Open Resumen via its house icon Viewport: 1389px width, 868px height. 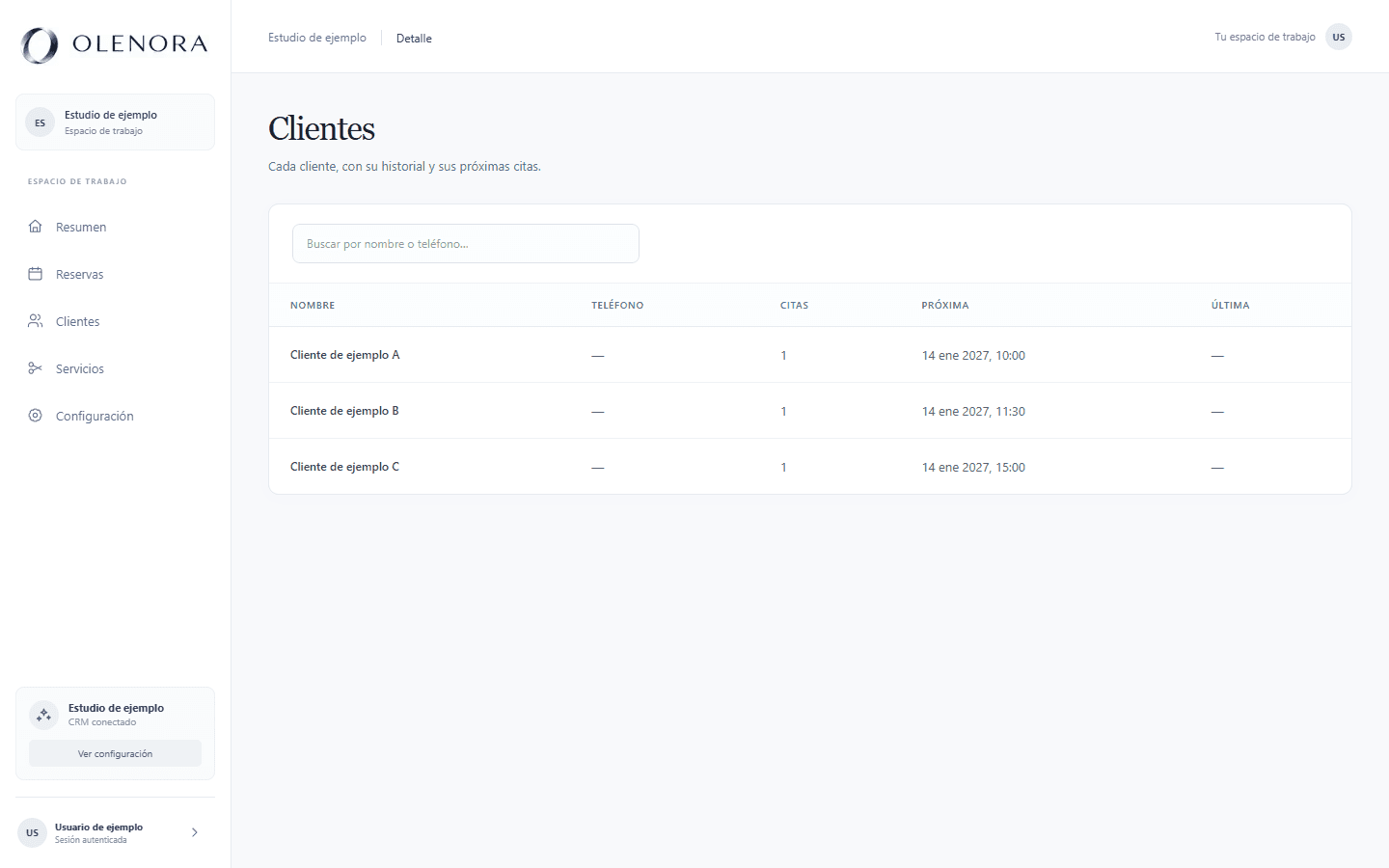pyautogui.click(x=36, y=227)
